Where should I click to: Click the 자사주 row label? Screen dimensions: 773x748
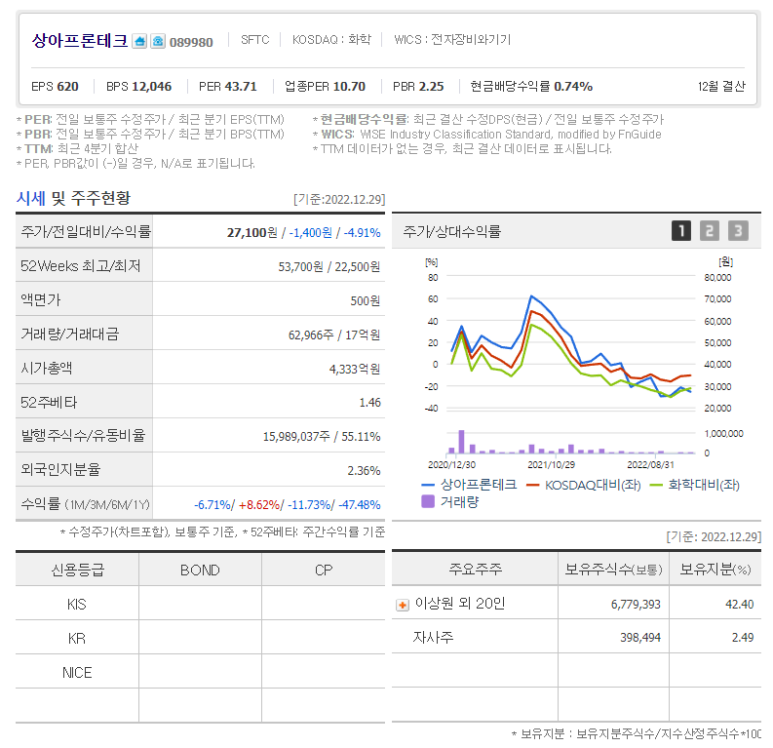click(433, 638)
